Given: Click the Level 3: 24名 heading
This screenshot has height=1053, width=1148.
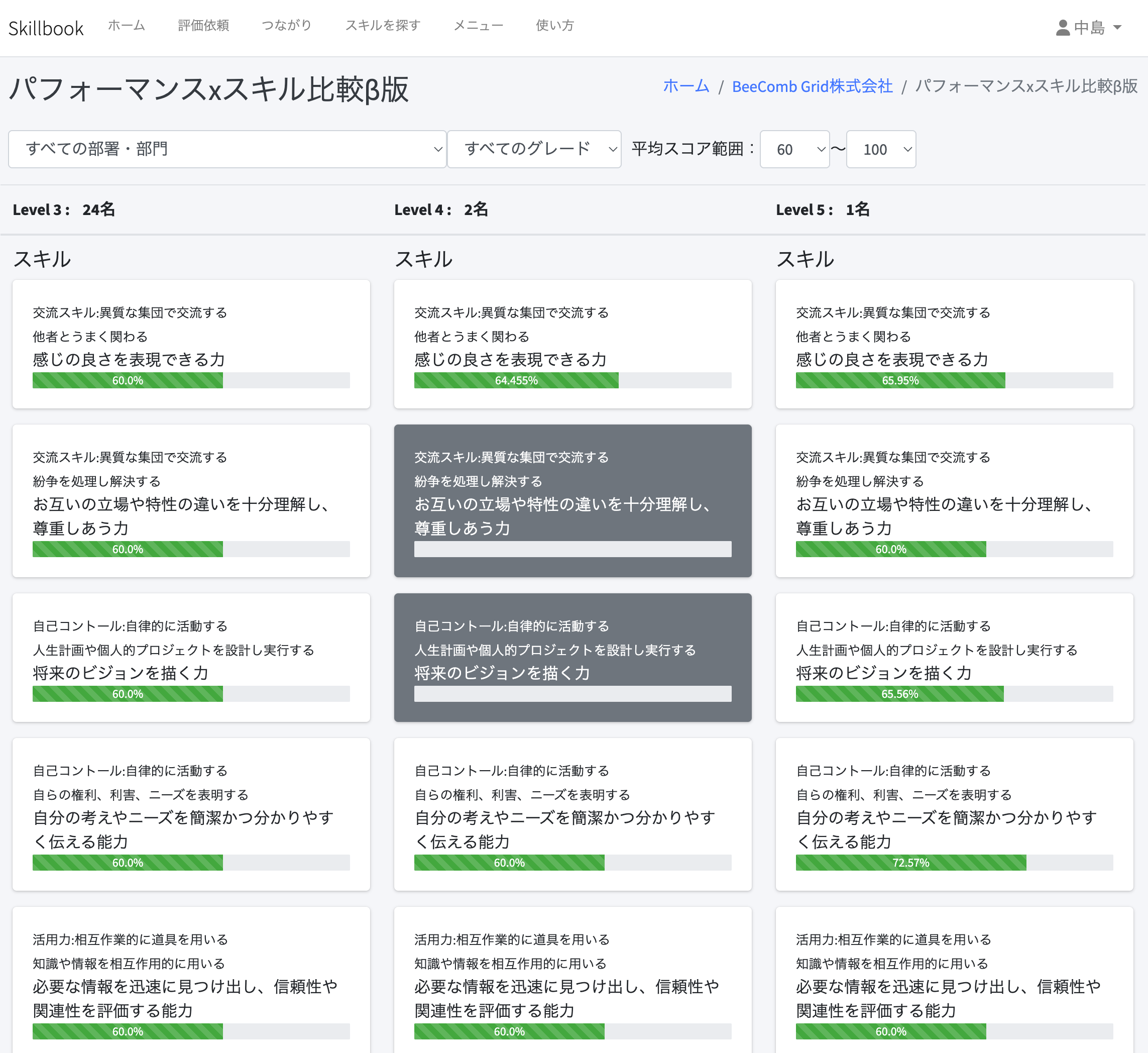Looking at the screenshot, I should click(64, 209).
